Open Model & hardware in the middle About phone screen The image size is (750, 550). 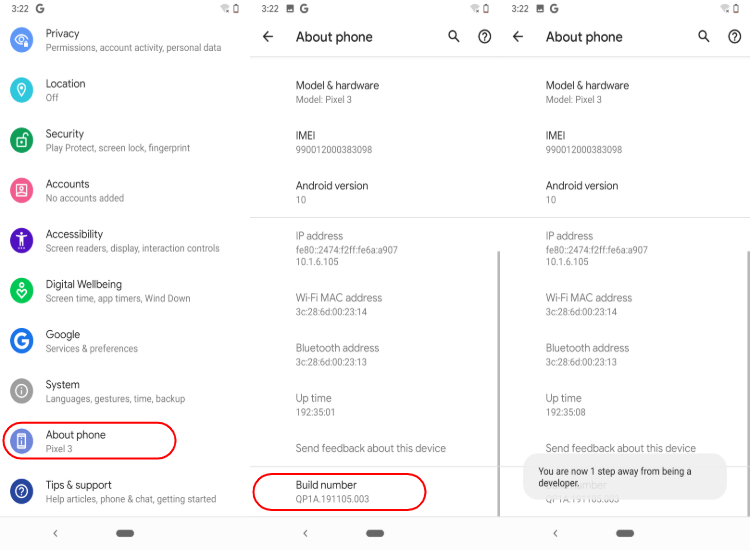(x=374, y=92)
